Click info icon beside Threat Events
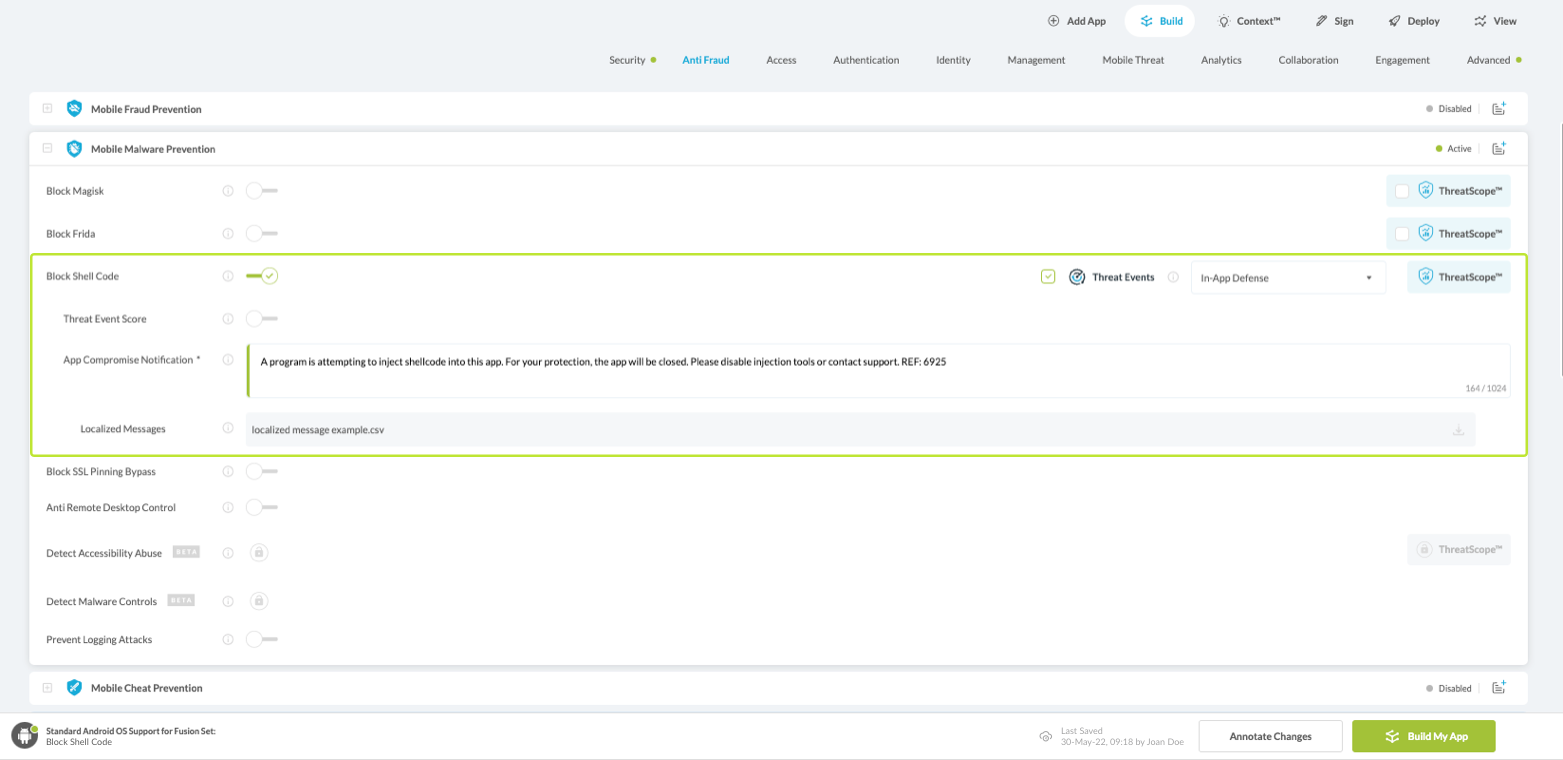The image size is (1563, 760). [1173, 278]
